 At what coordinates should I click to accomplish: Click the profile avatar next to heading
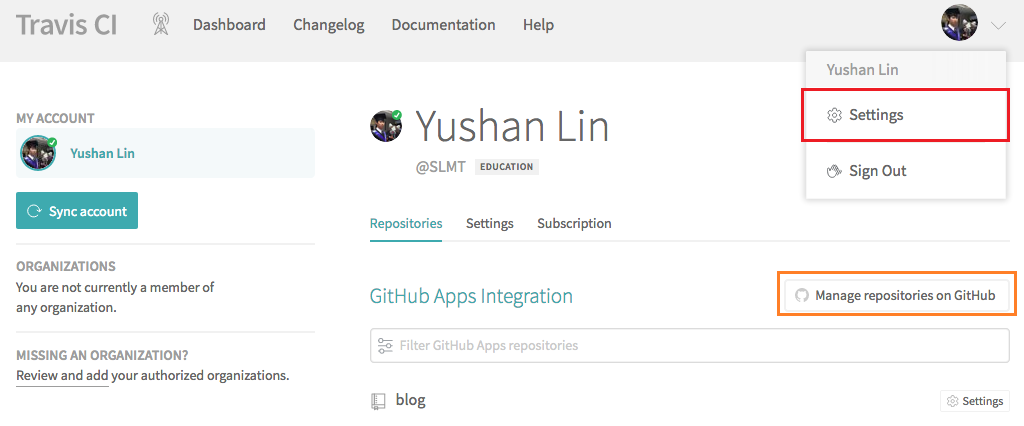(x=386, y=126)
